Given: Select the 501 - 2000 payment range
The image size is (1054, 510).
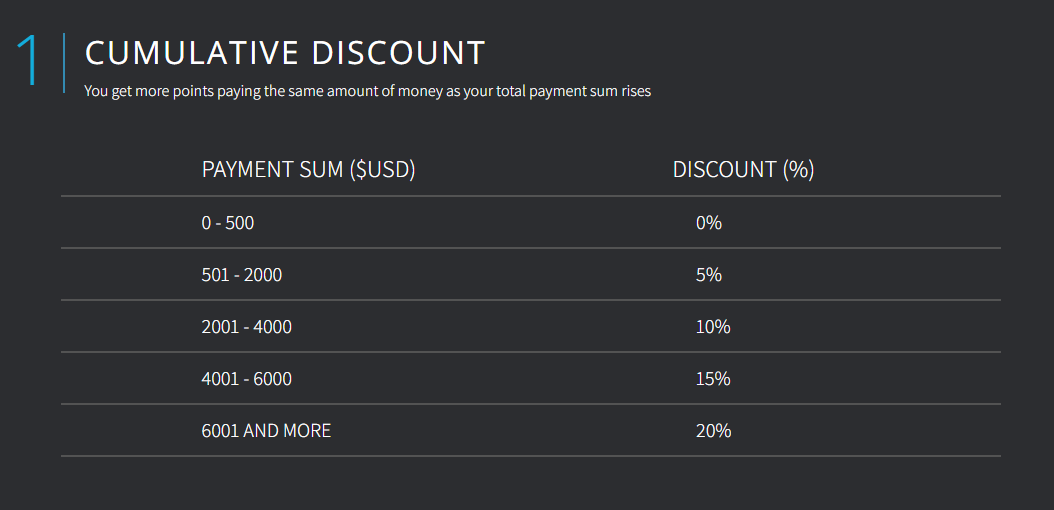Looking at the screenshot, I should (x=242, y=275).
